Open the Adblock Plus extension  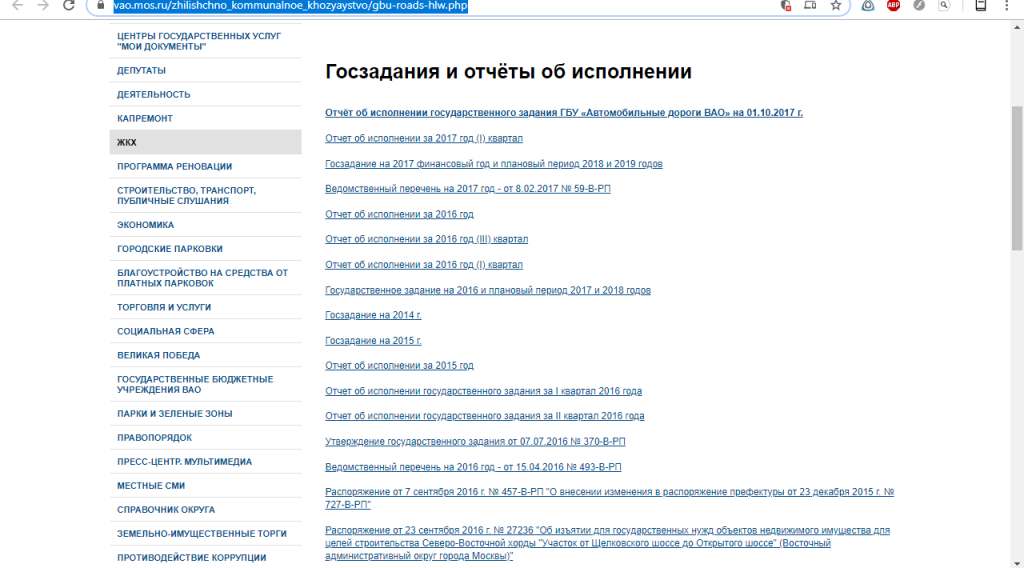[893, 5]
